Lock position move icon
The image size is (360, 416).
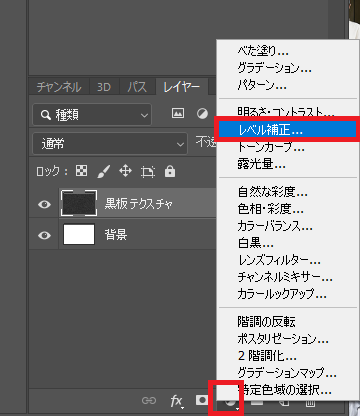(x=125, y=171)
